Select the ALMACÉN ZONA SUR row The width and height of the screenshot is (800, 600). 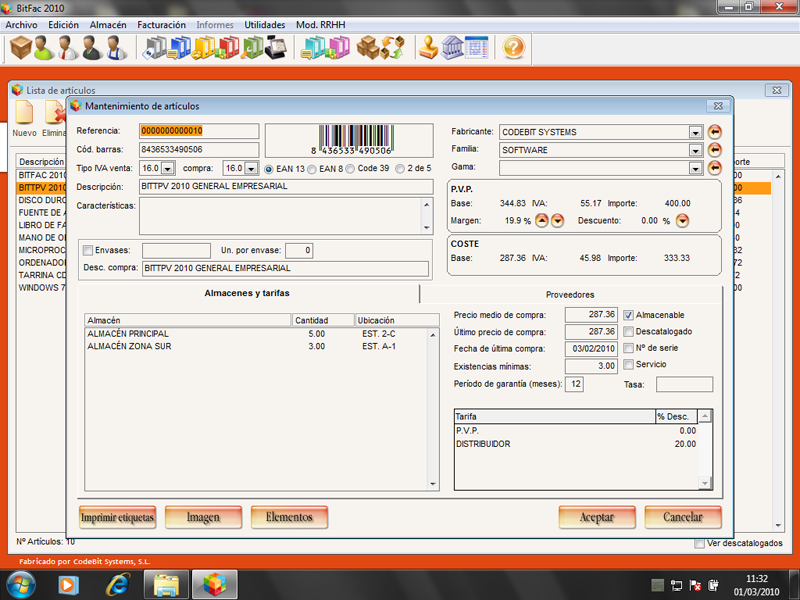256,346
